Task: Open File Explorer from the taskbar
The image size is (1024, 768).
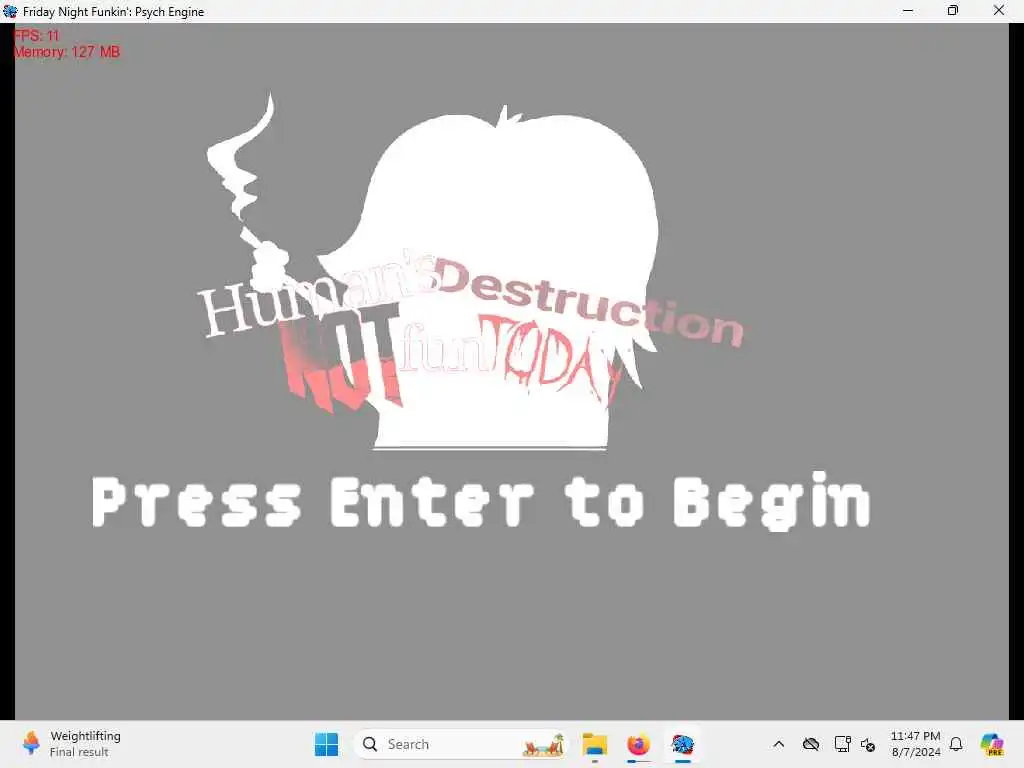Action: coord(595,744)
